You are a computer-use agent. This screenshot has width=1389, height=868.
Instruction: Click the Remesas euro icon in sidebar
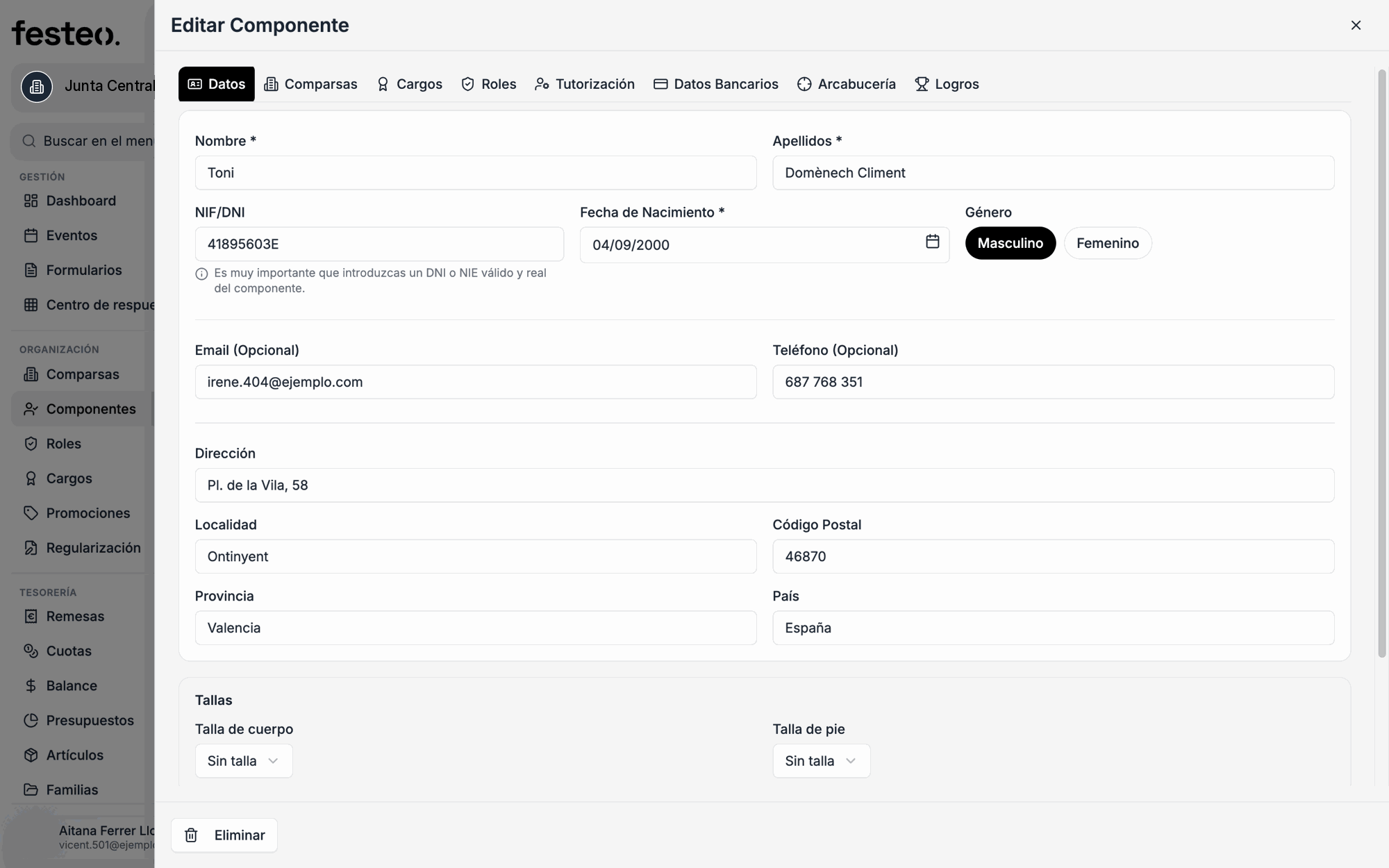31,616
